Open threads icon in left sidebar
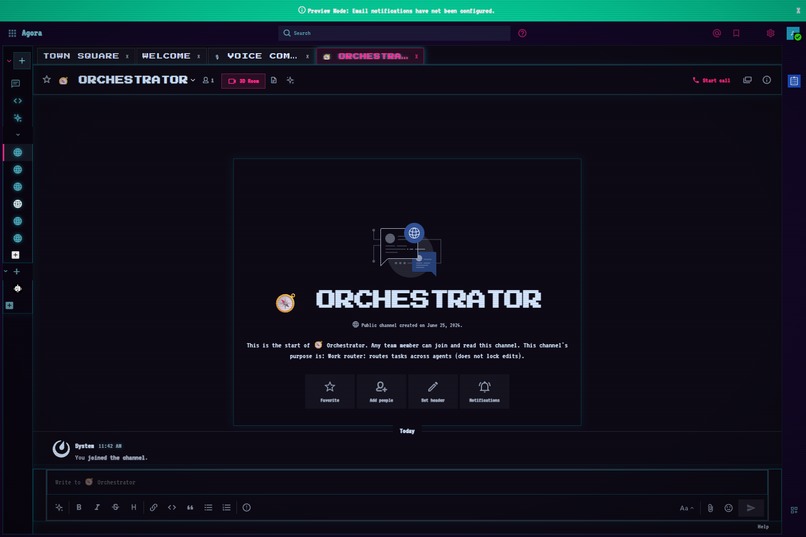The height and width of the screenshot is (537, 806). [x=16, y=84]
